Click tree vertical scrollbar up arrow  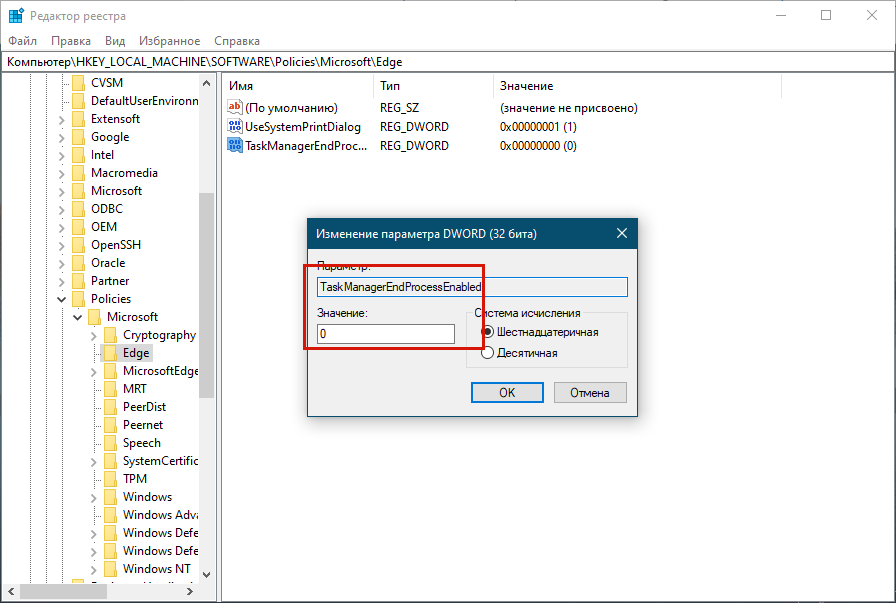point(207,83)
